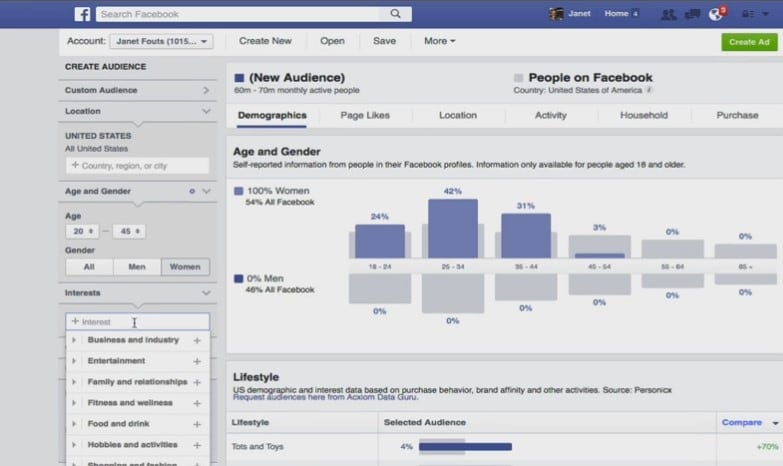783x466 pixels.
Task: Click Create New in toolbar
Action: pos(265,41)
